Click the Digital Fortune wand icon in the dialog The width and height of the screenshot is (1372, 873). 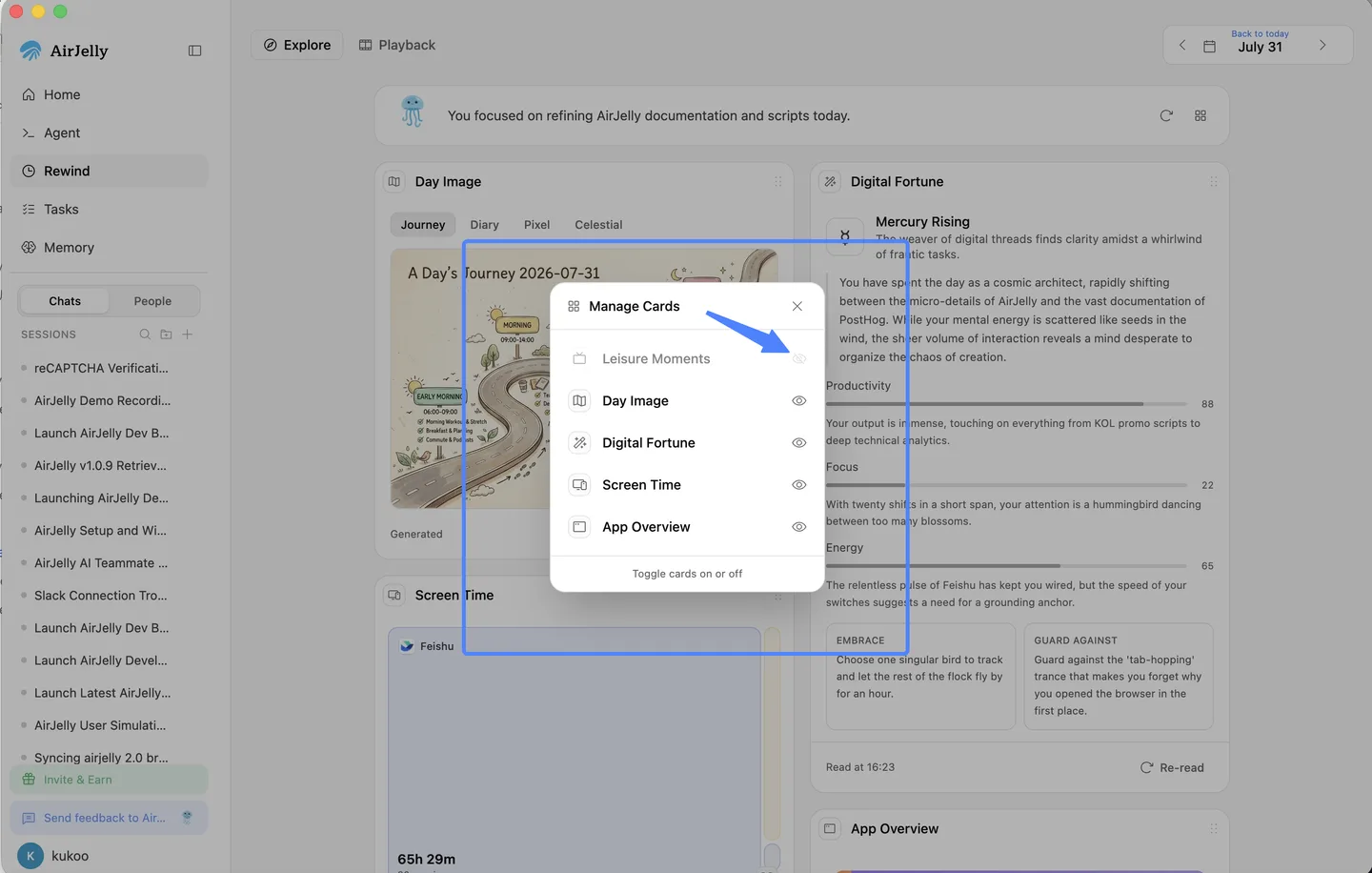point(579,442)
